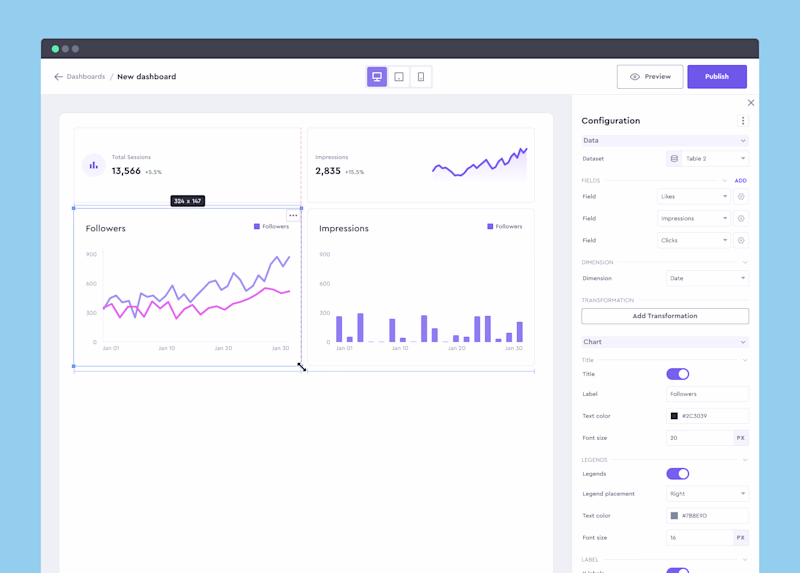The height and width of the screenshot is (573, 800).
Task: Open Configuration panel more options menu
Action: [x=743, y=120]
